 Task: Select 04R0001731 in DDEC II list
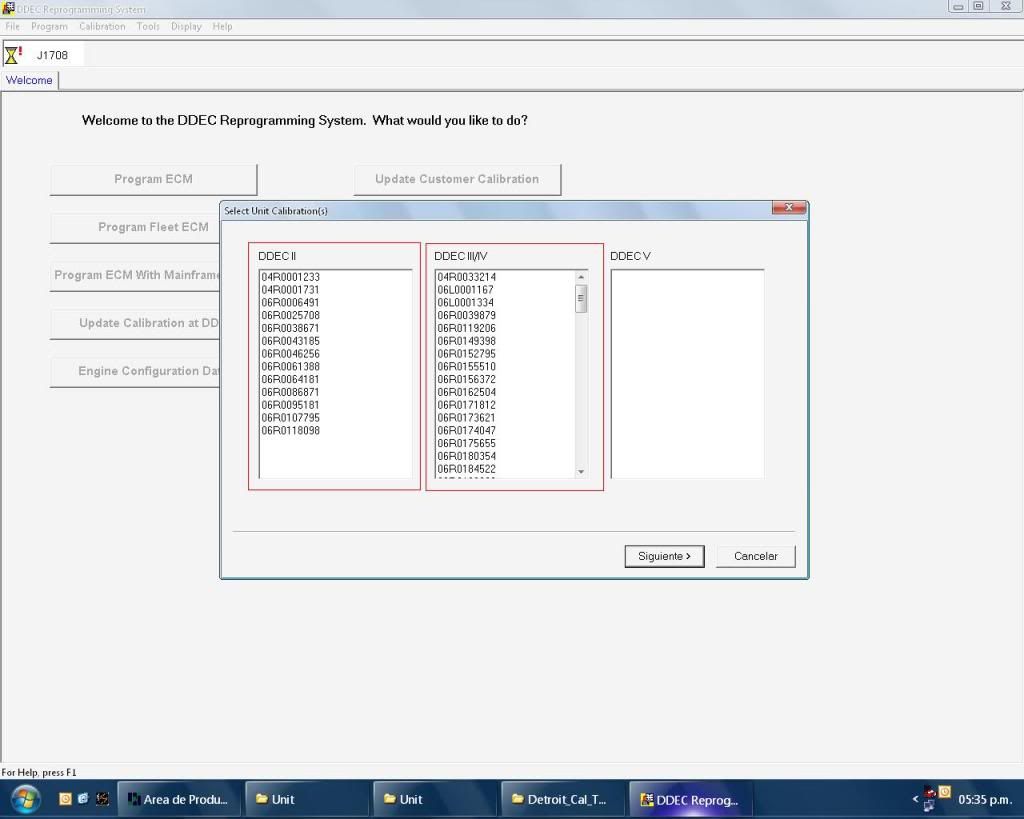coord(291,290)
